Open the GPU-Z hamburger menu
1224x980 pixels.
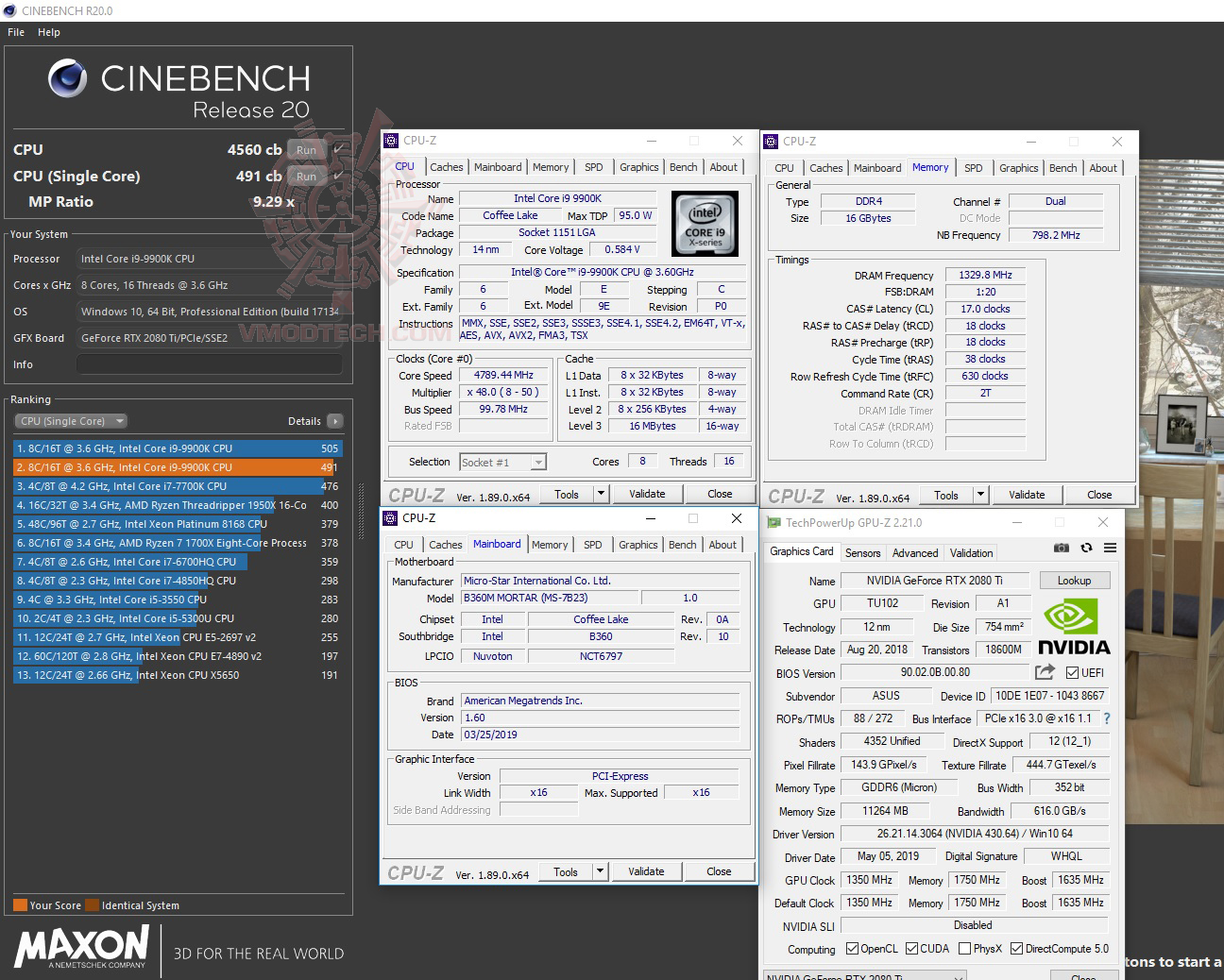(x=1111, y=548)
